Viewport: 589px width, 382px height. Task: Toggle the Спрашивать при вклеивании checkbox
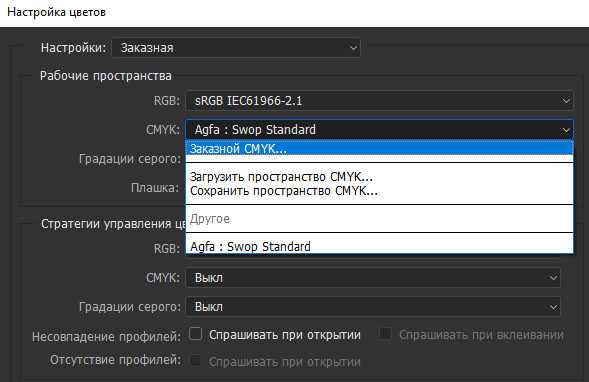point(385,334)
